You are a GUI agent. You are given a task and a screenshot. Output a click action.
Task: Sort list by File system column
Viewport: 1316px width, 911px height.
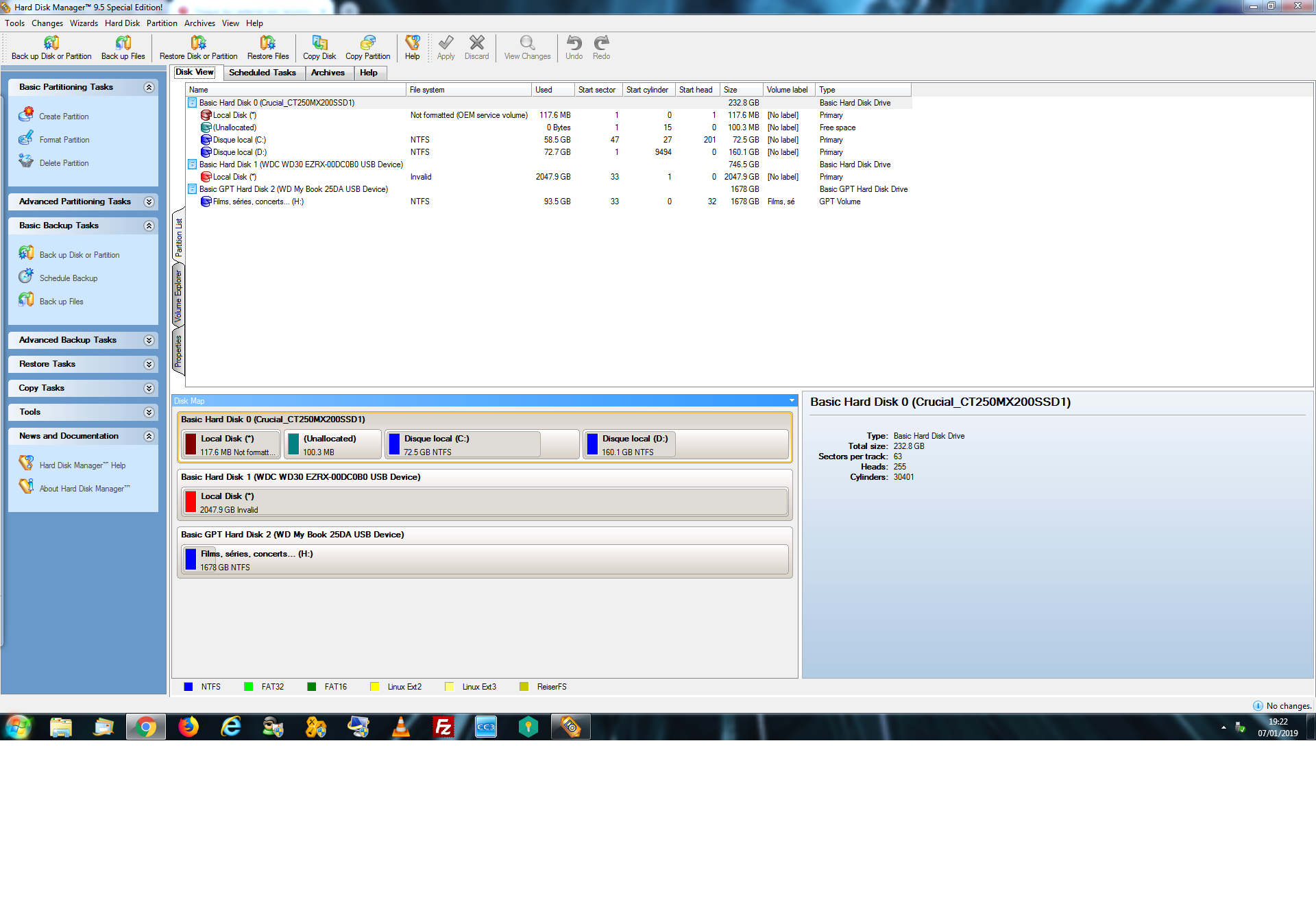tap(469, 90)
